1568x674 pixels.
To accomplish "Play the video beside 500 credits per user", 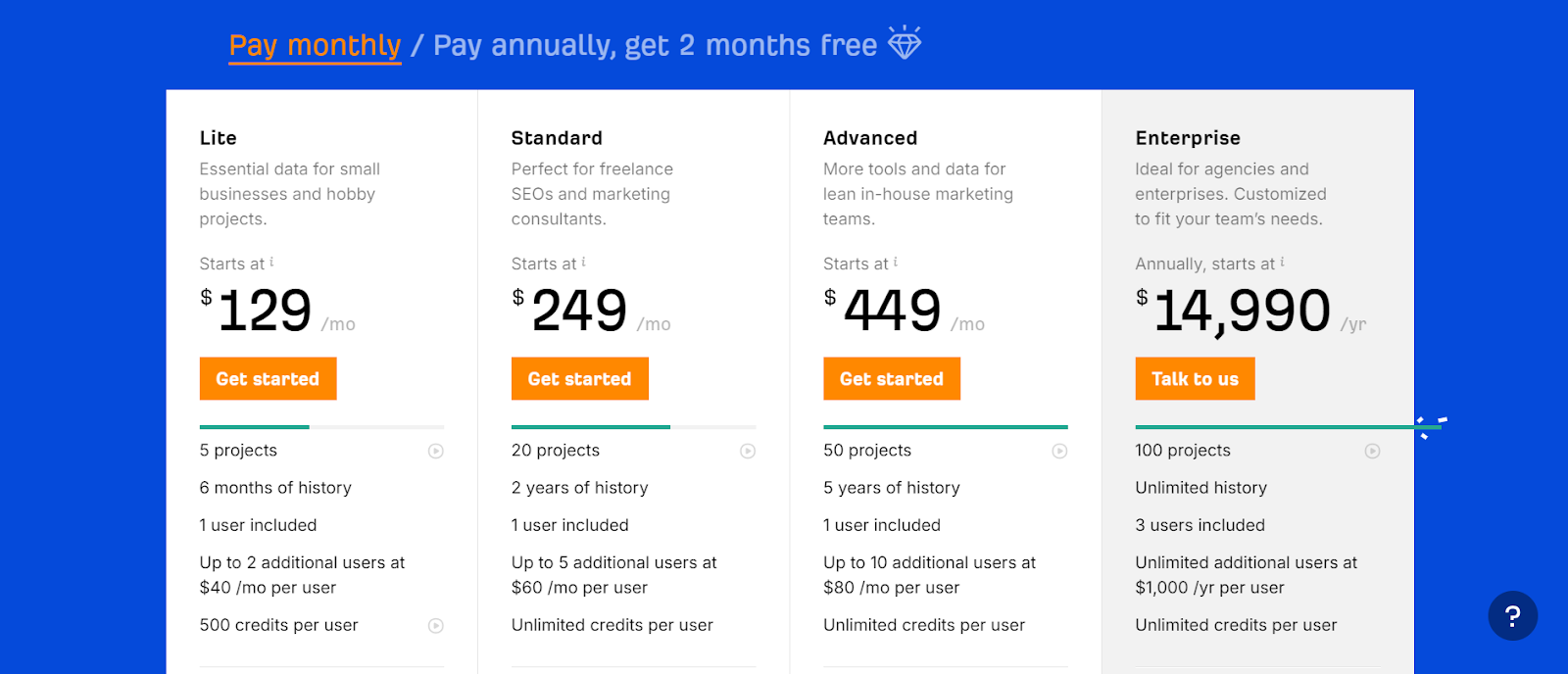I will click(435, 625).
